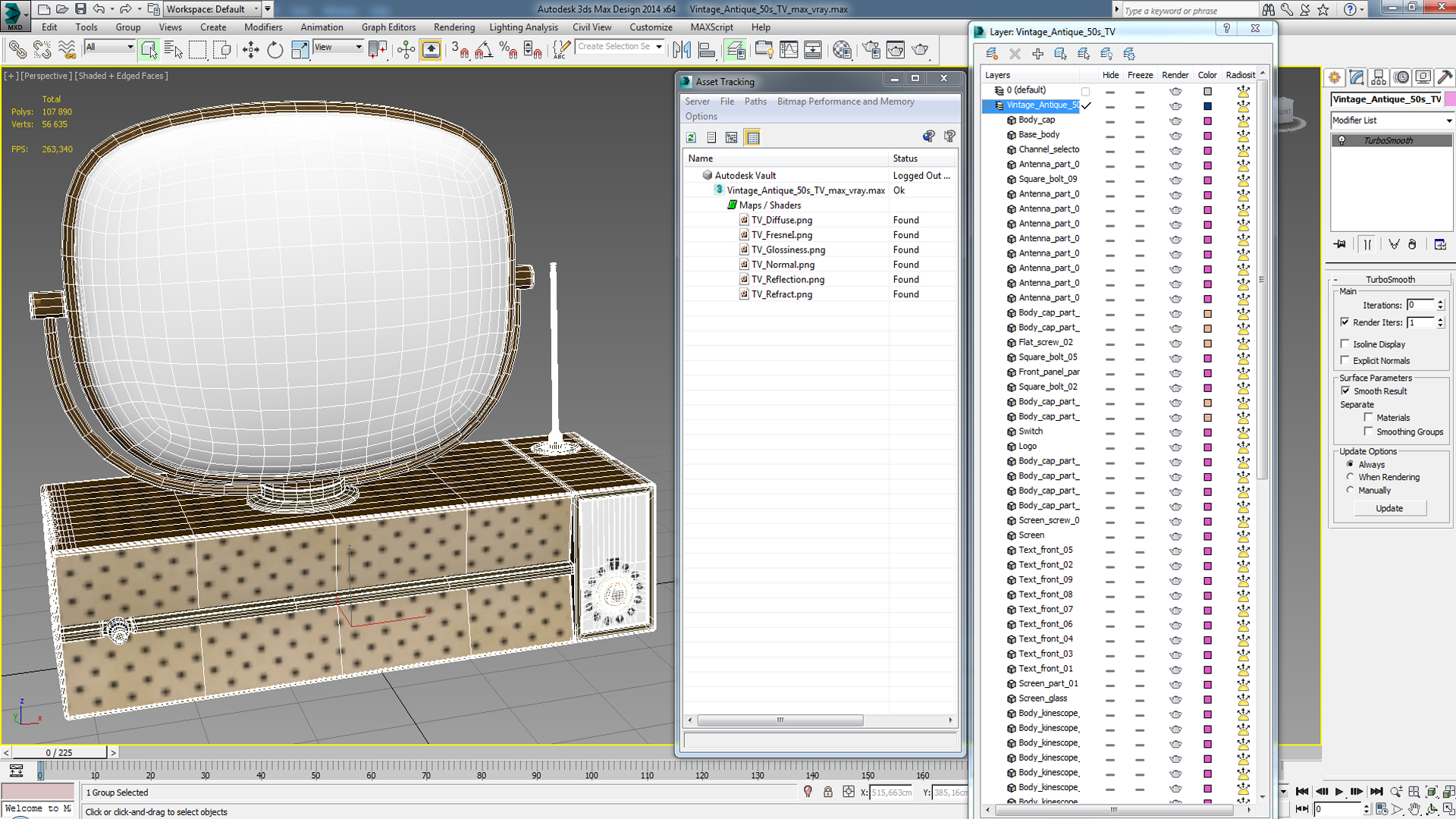
Task: Click the Mirror tool icon
Action: pyautogui.click(x=682, y=50)
